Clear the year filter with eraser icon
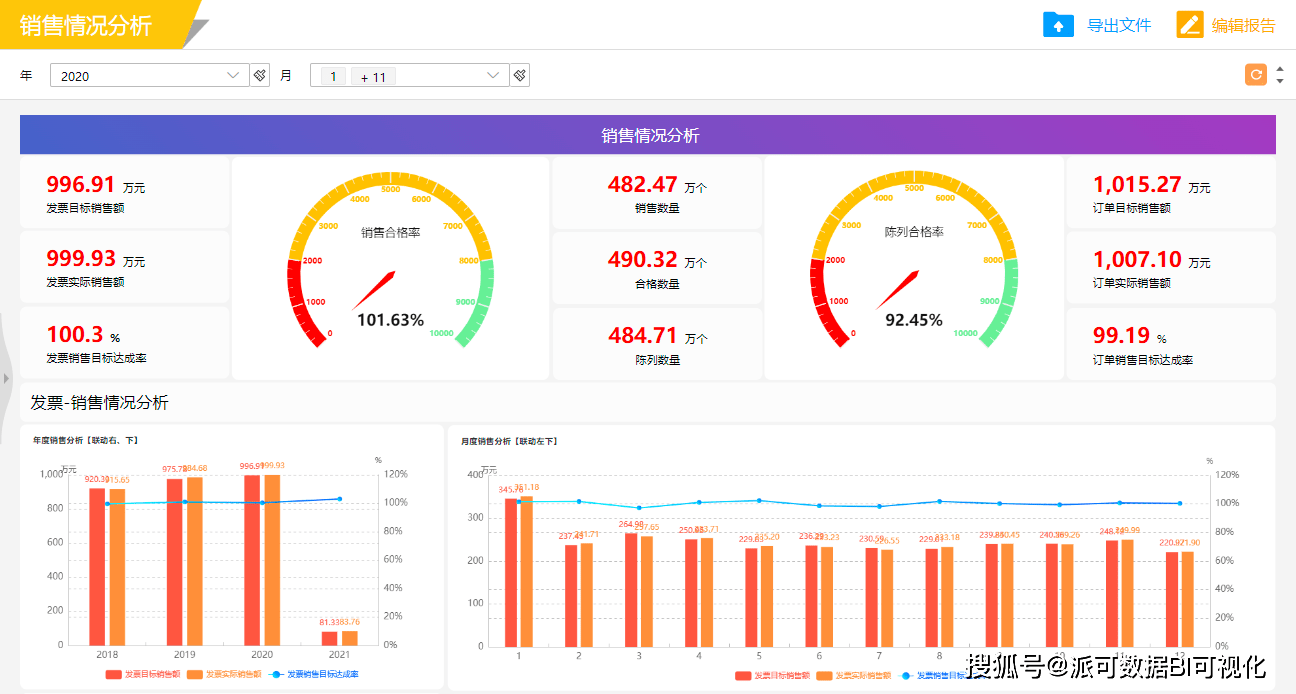Image resolution: width=1296 pixels, height=694 pixels. coord(260,75)
